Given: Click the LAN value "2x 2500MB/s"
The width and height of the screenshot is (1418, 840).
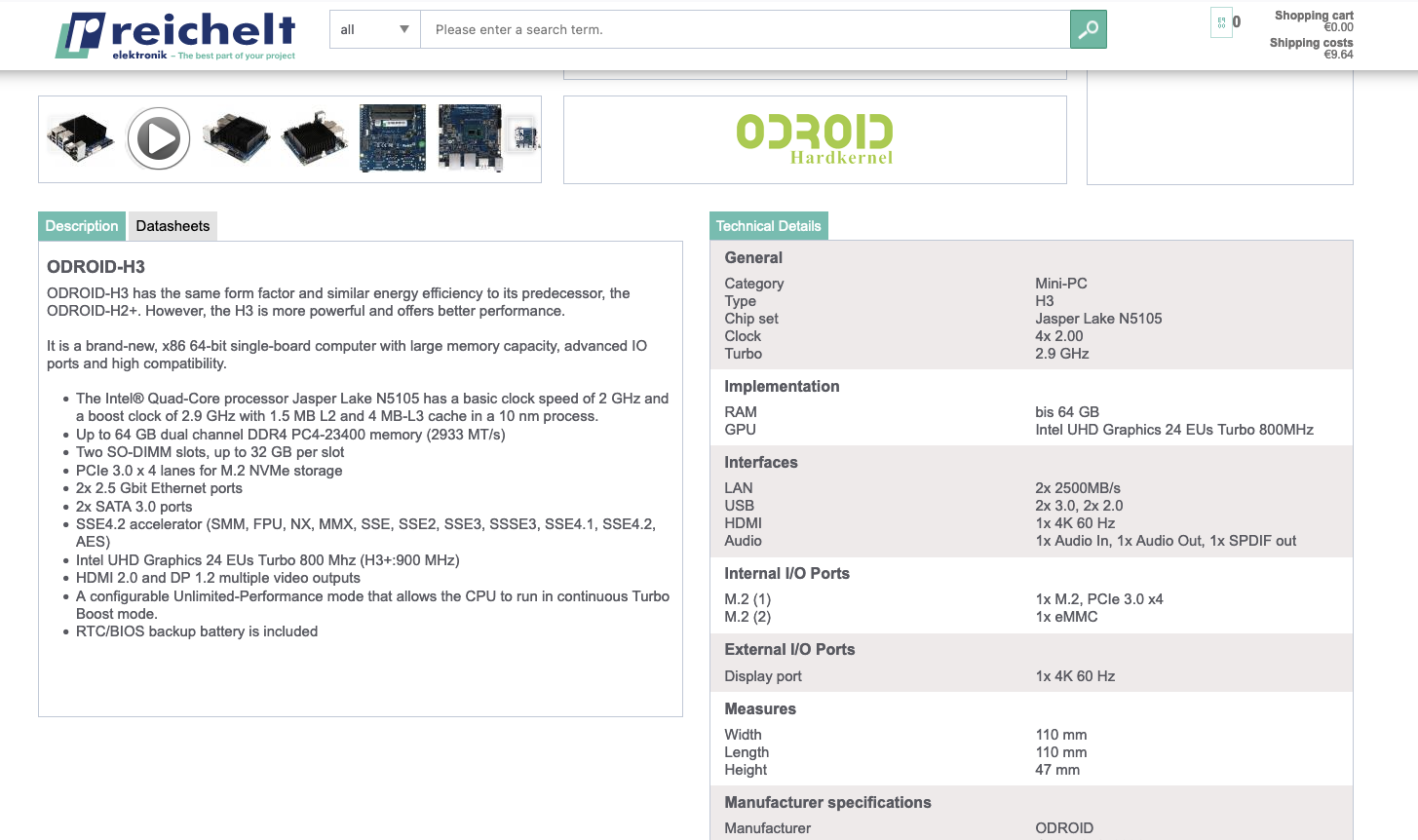Looking at the screenshot, I should [1078, 488].
